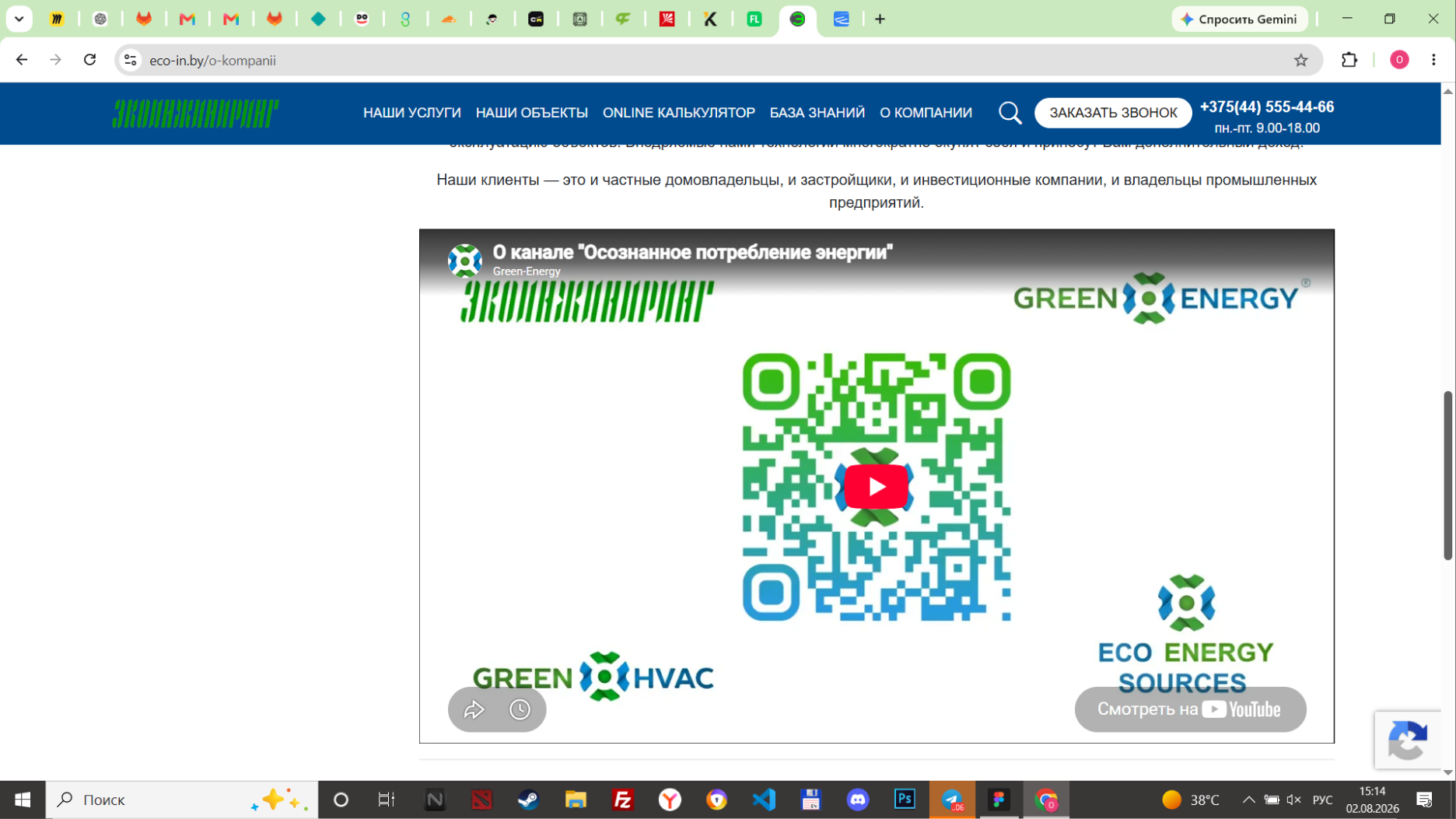Open Cortana circle icon on taskbar
The height and width of the screenshot is (819, 1456).
tap(341, 800)
